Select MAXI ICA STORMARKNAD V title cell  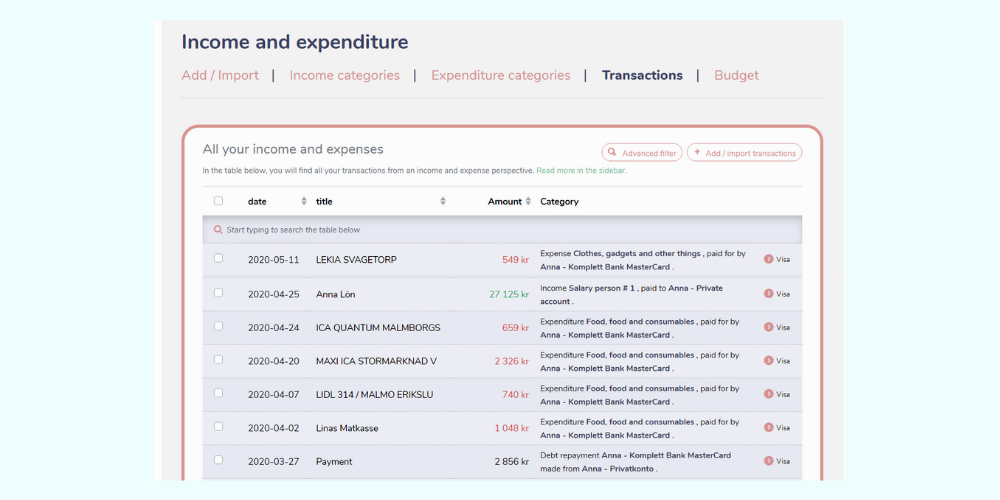tap(376, 362)
